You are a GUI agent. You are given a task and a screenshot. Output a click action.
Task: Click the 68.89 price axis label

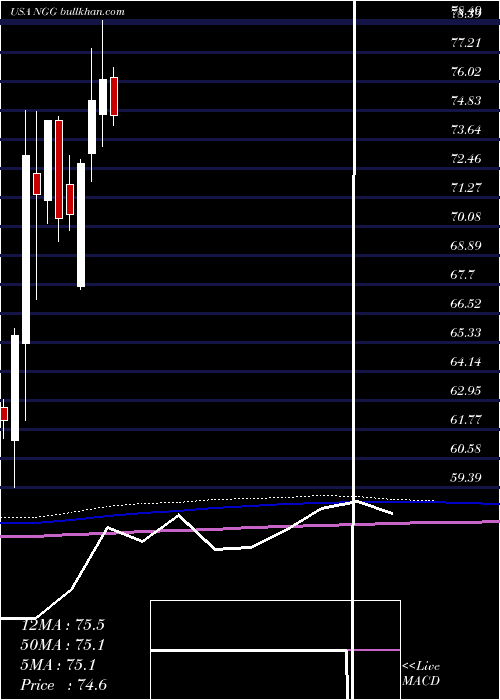(x=466, y=246)
